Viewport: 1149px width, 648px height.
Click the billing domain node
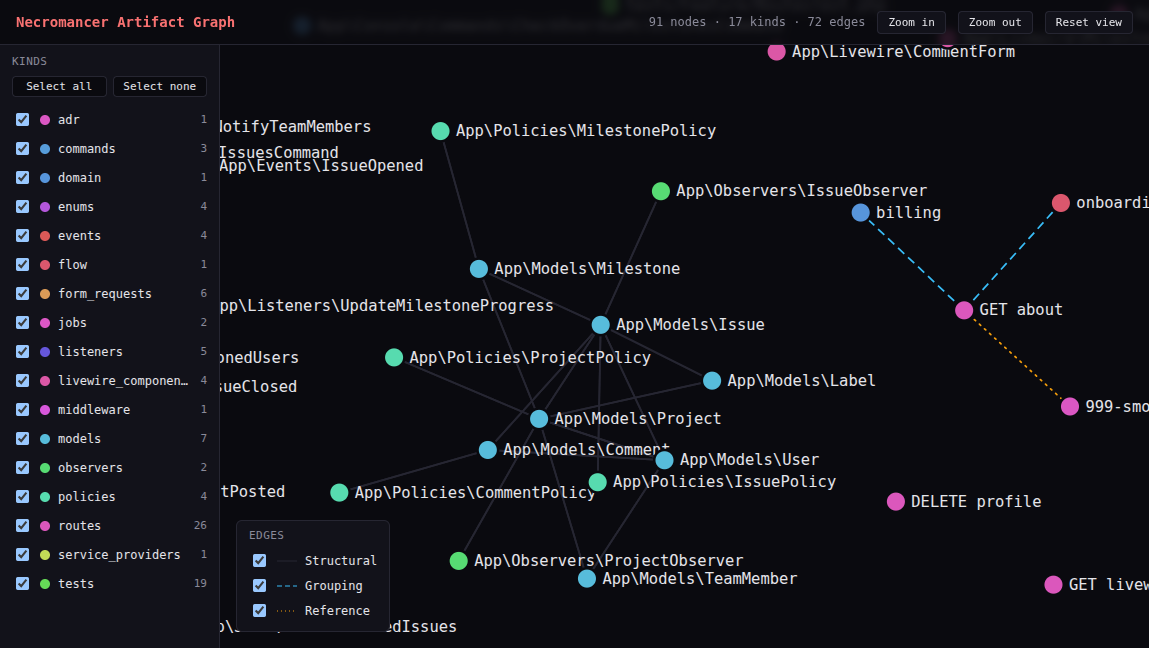[860, 213]
